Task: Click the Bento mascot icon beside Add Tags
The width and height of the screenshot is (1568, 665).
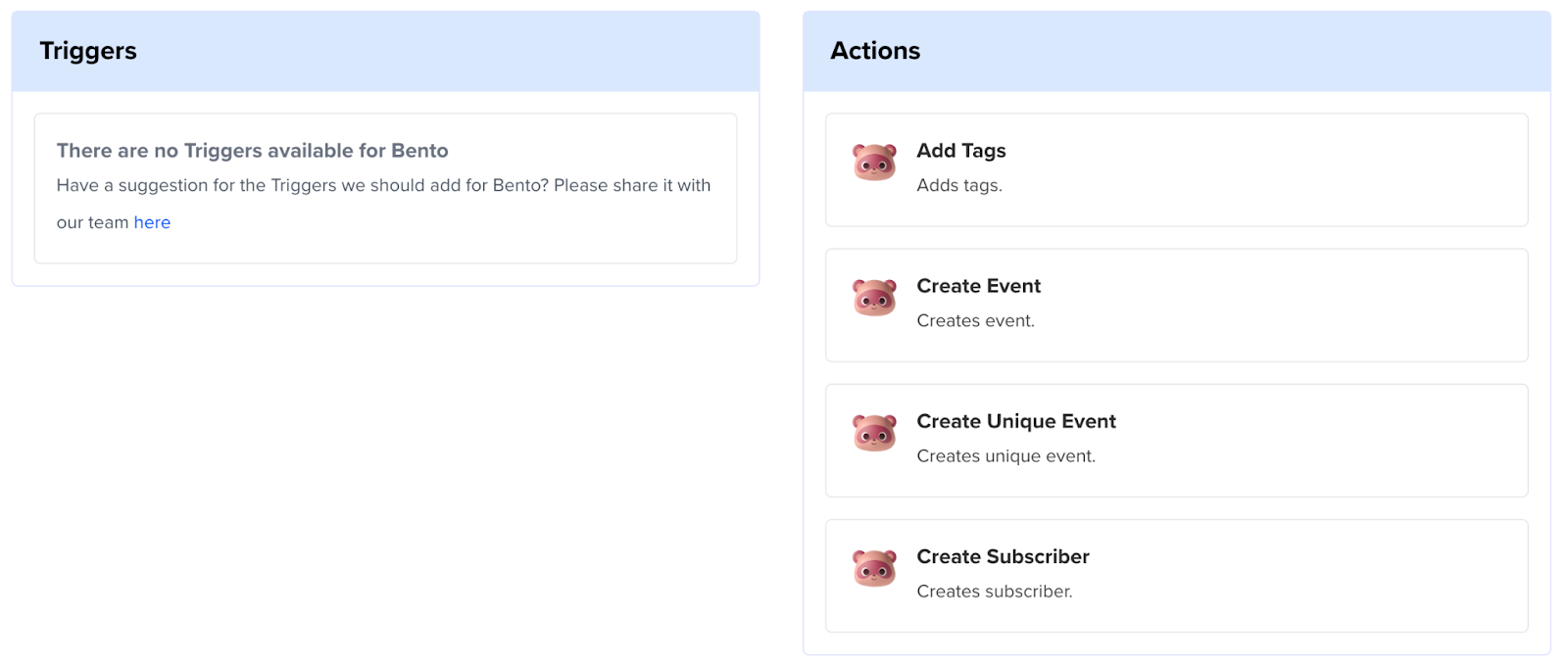Action: pyautogui.click(x=874, y=163)
